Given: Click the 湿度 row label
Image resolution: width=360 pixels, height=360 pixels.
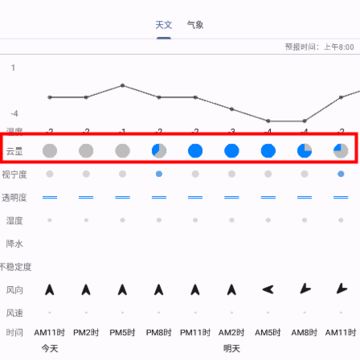Looking at the screenshot, I should coord(14,221).
